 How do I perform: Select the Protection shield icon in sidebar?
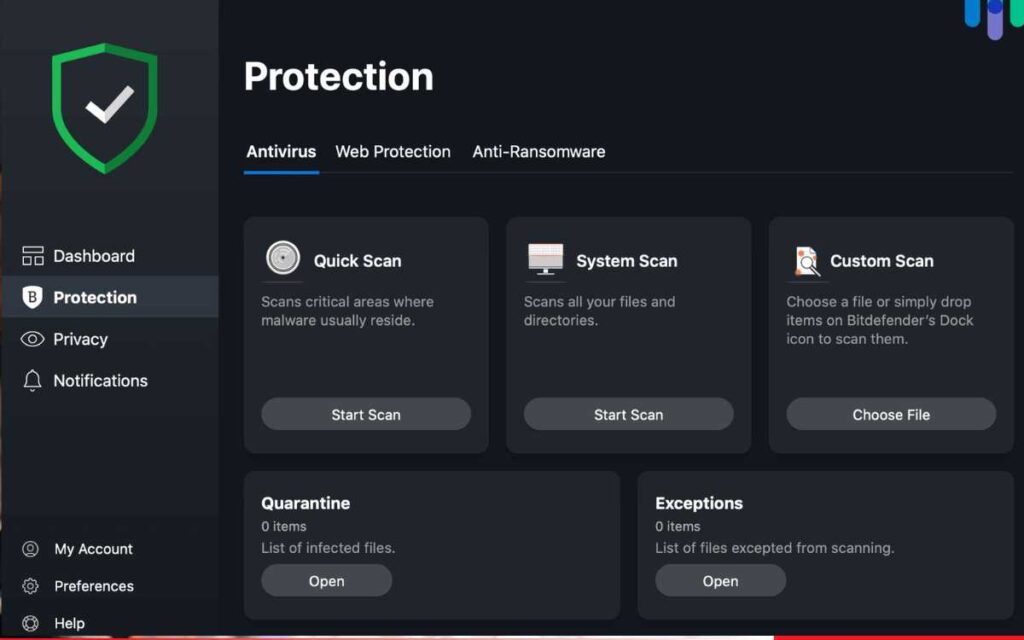pos(32,297)
